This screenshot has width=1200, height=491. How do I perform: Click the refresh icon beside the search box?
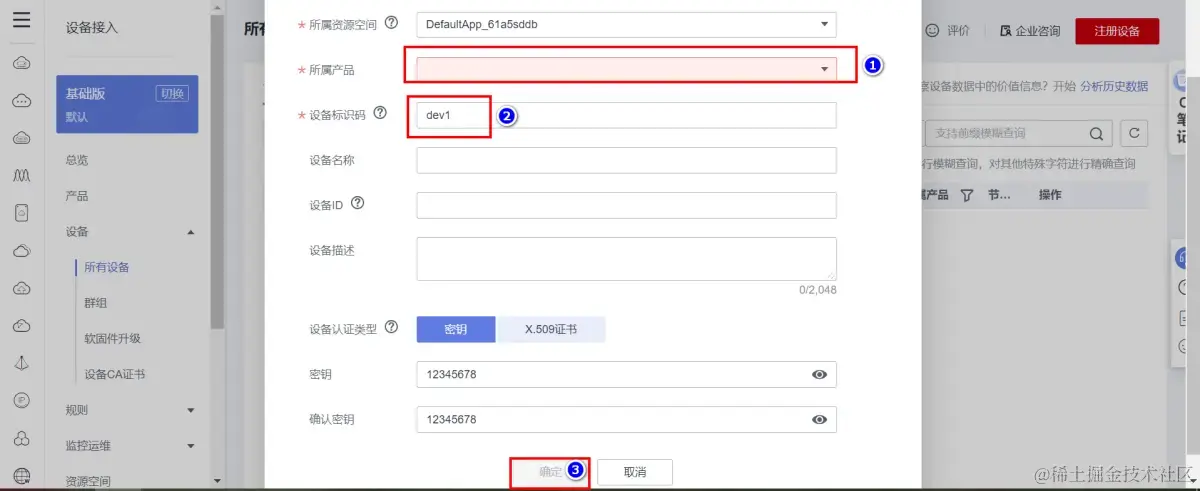coord(1133,133)
